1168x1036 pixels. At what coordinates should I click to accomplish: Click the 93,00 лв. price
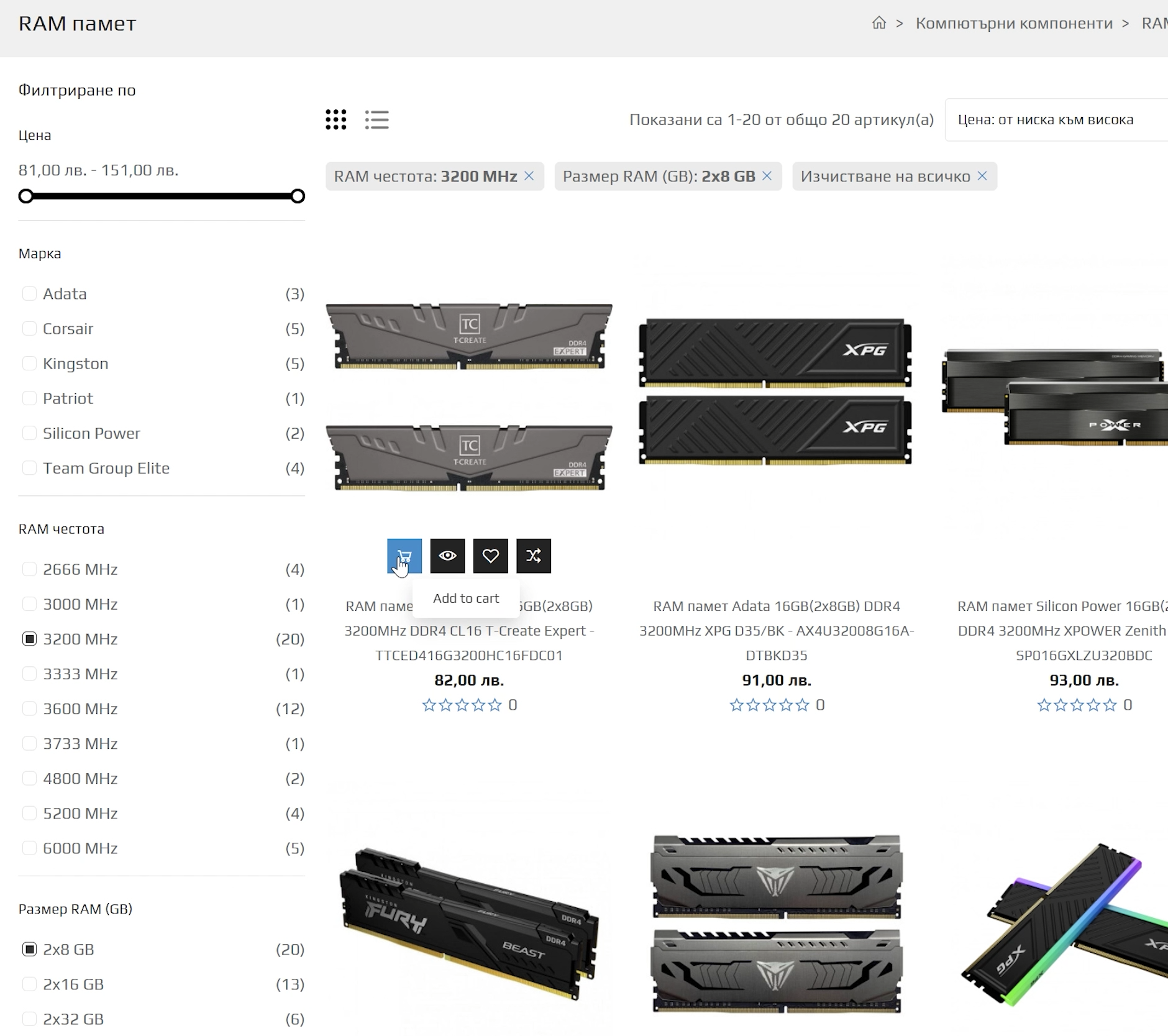pyautogui.click(x=1084, y=680)
